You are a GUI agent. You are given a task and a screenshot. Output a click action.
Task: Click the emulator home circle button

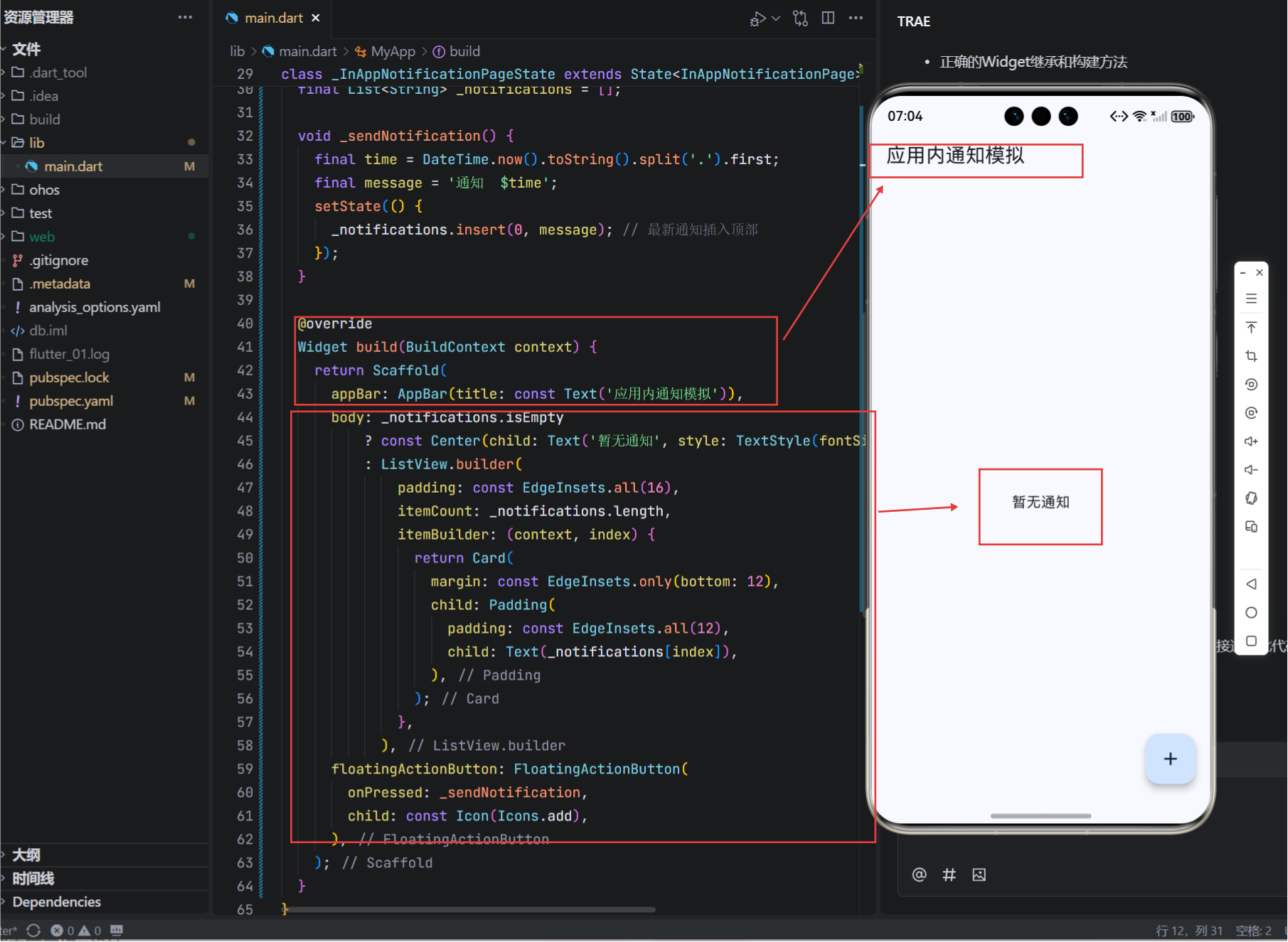[x=1251, y=612]
